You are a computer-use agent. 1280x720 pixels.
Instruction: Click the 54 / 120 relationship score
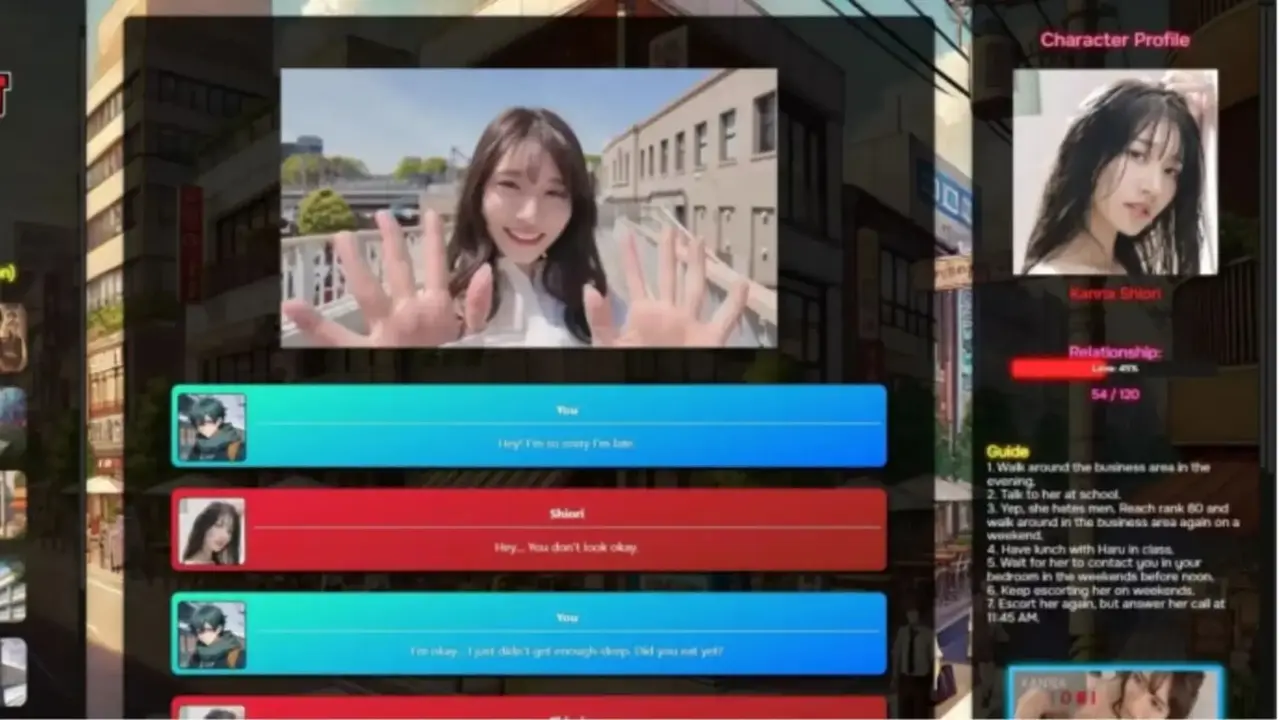coord(1115,395)
